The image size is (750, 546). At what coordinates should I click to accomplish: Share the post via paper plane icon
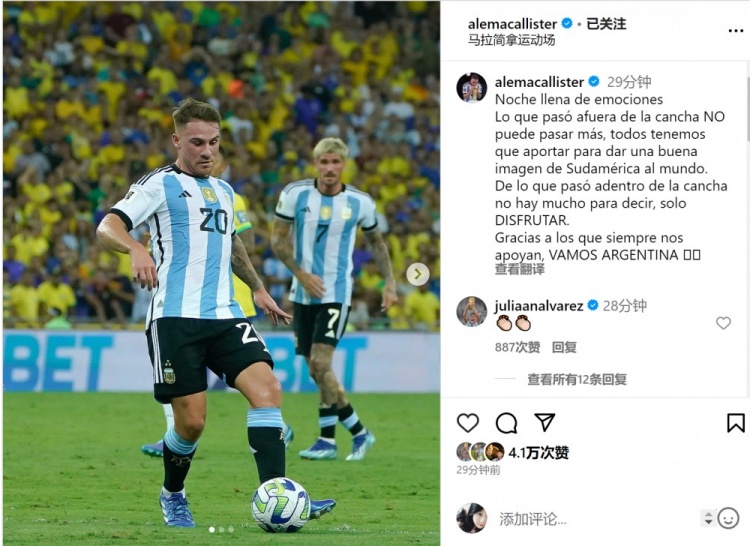(545, 423)
